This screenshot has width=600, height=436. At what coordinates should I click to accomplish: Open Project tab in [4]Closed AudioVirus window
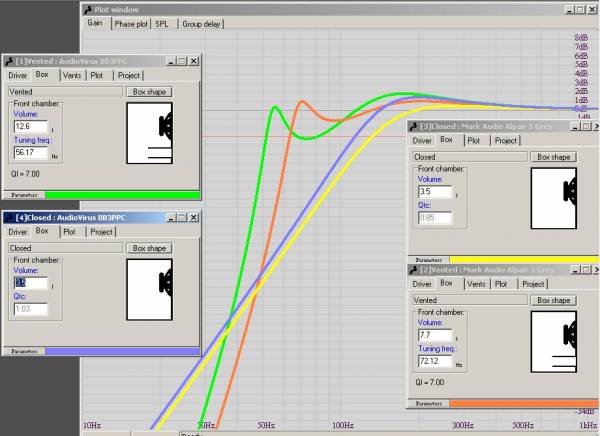[x=101, y=232]
